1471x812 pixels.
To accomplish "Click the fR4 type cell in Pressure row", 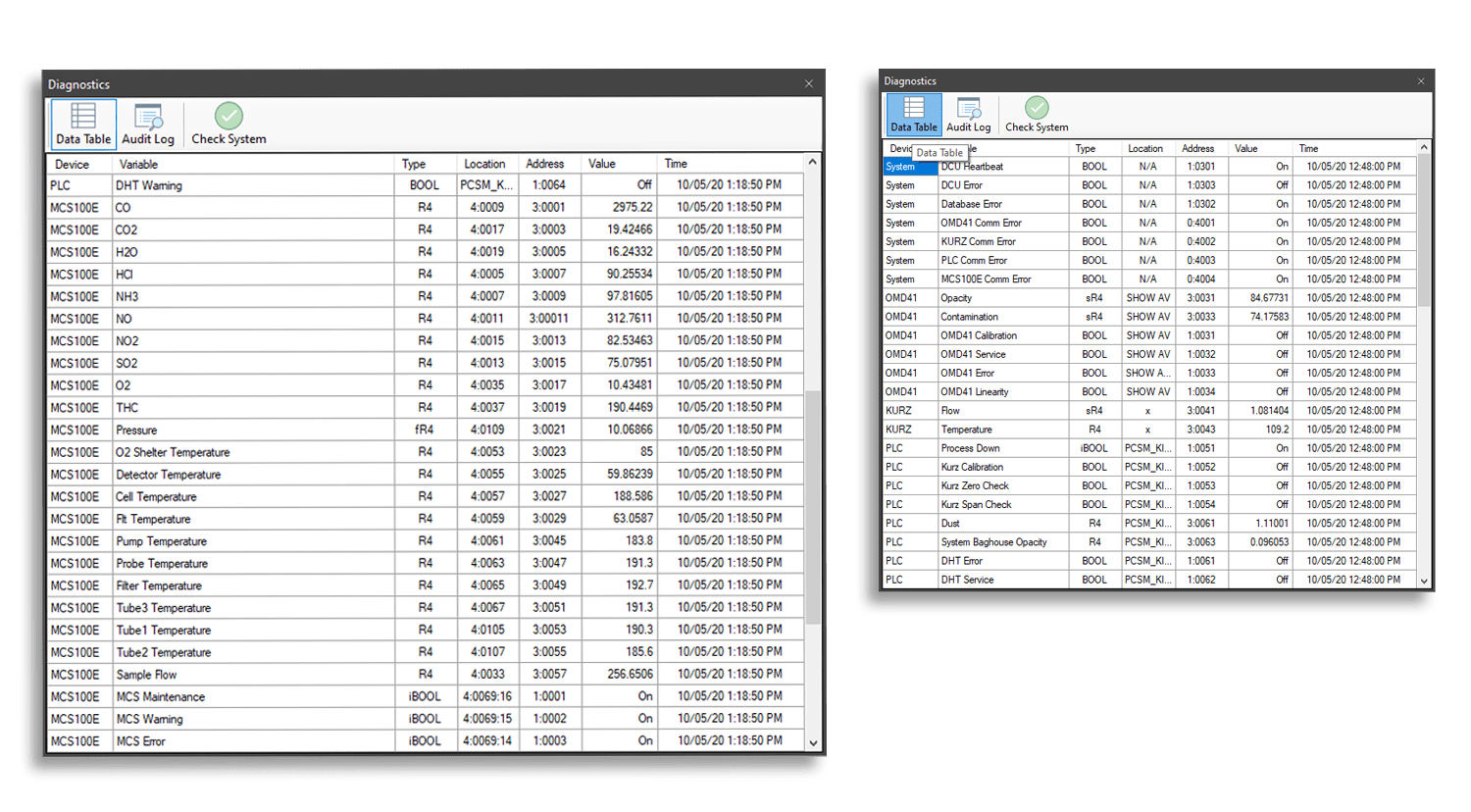I will [x=426, y=430].
